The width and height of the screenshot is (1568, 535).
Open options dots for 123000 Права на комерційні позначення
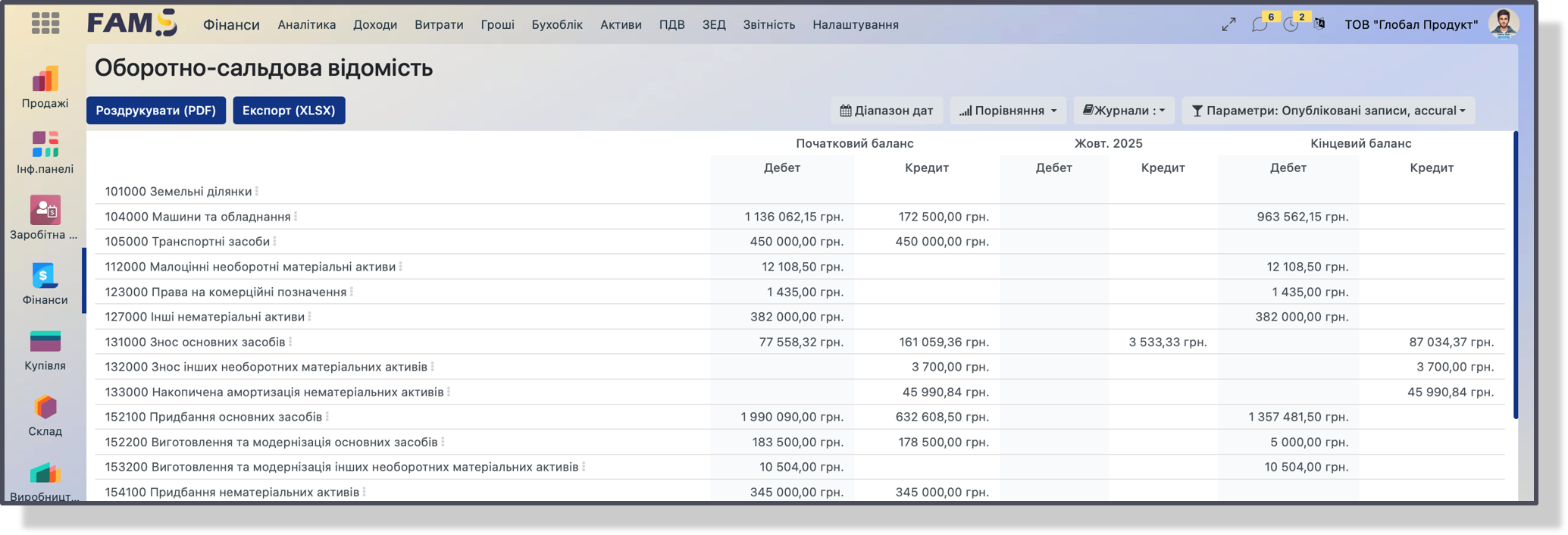tap(352, 292)
